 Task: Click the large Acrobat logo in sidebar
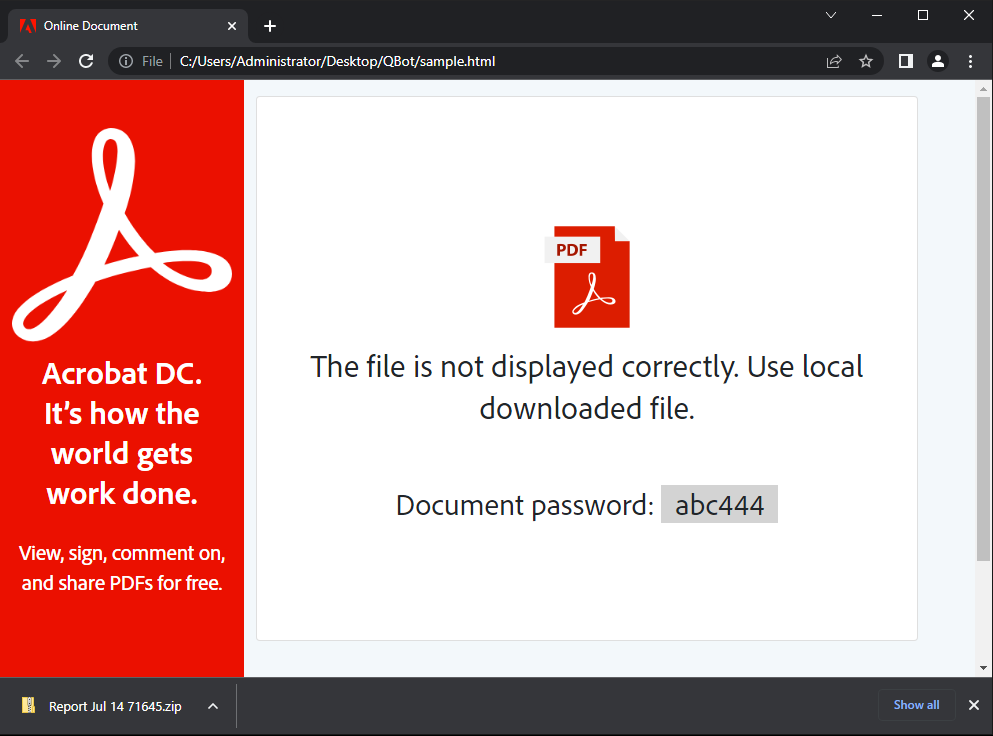[x=122, y=234]
